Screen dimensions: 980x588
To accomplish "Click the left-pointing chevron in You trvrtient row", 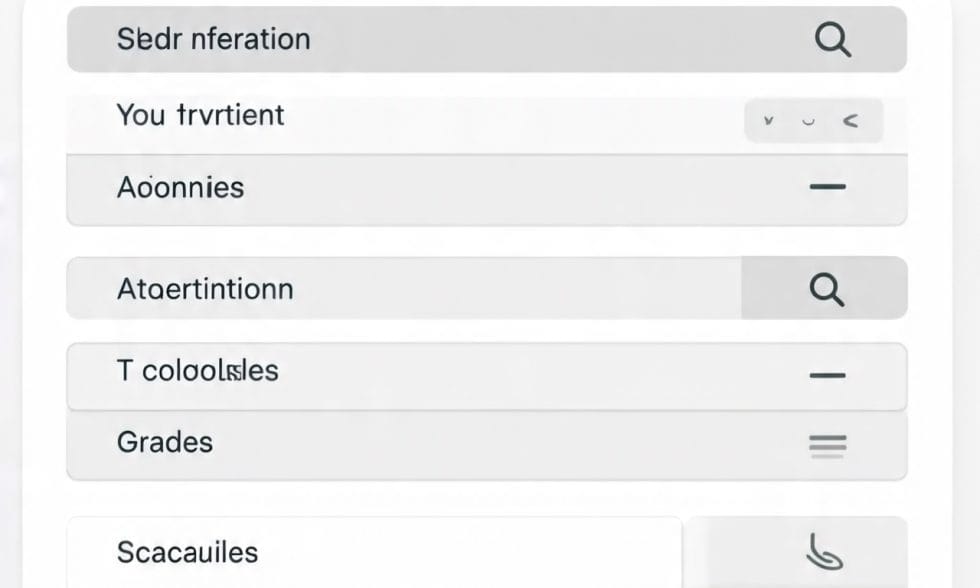I will [x=851, y=121].
